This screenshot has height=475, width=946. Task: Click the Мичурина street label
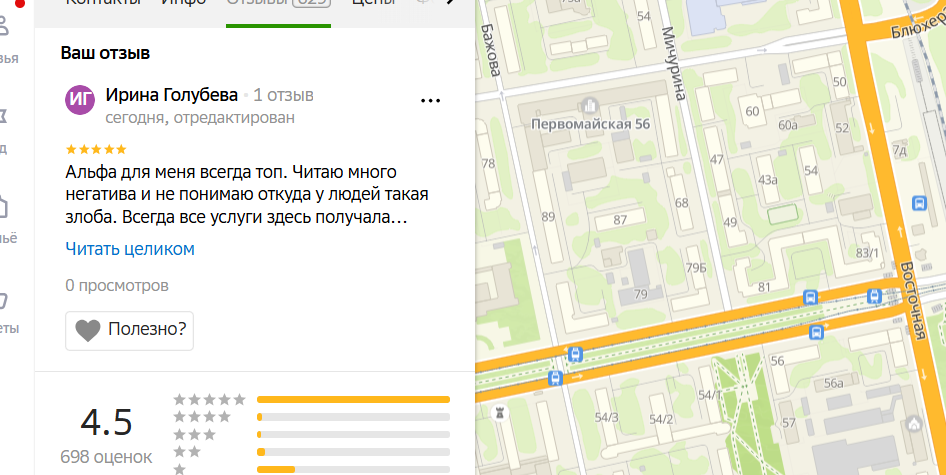tap(675, 63)
